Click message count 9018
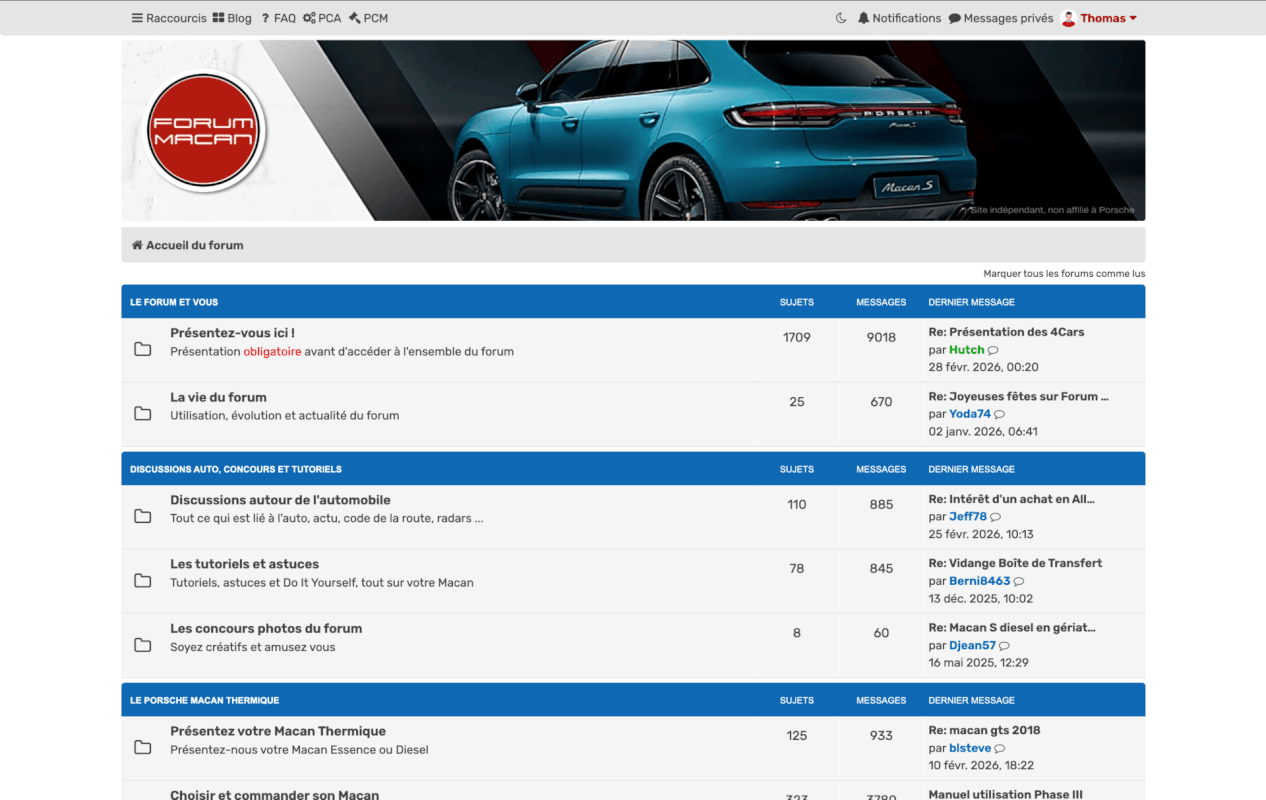The image size is (1266, 800). tap(881, 337)
